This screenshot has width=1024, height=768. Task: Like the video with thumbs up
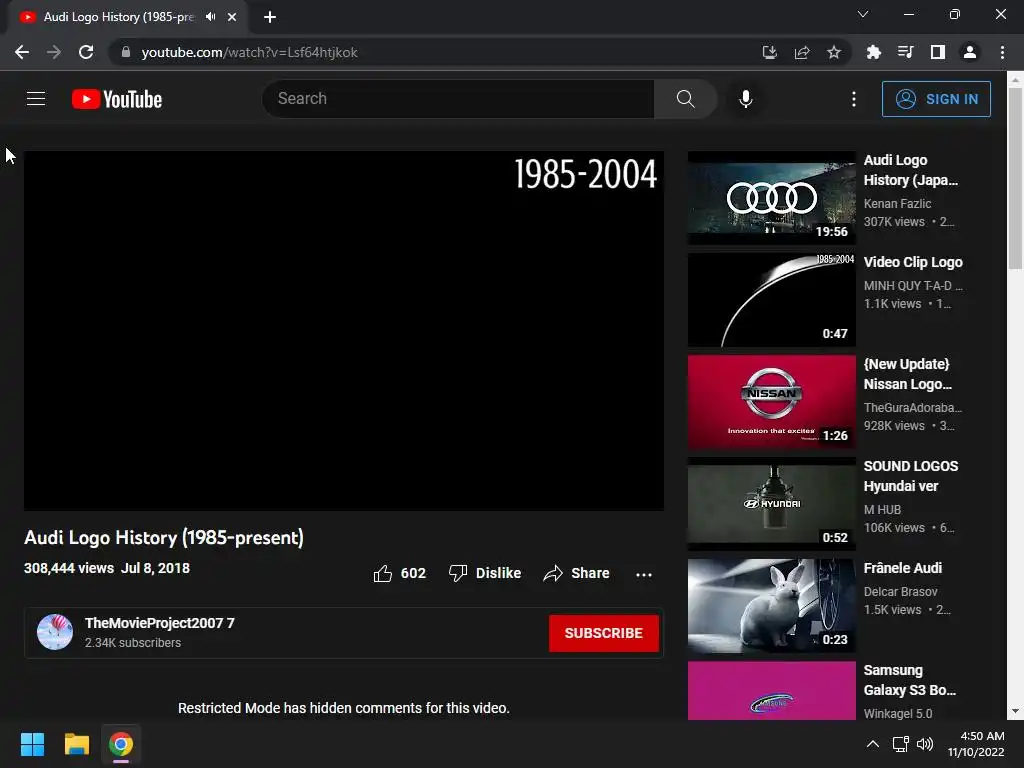399,573
